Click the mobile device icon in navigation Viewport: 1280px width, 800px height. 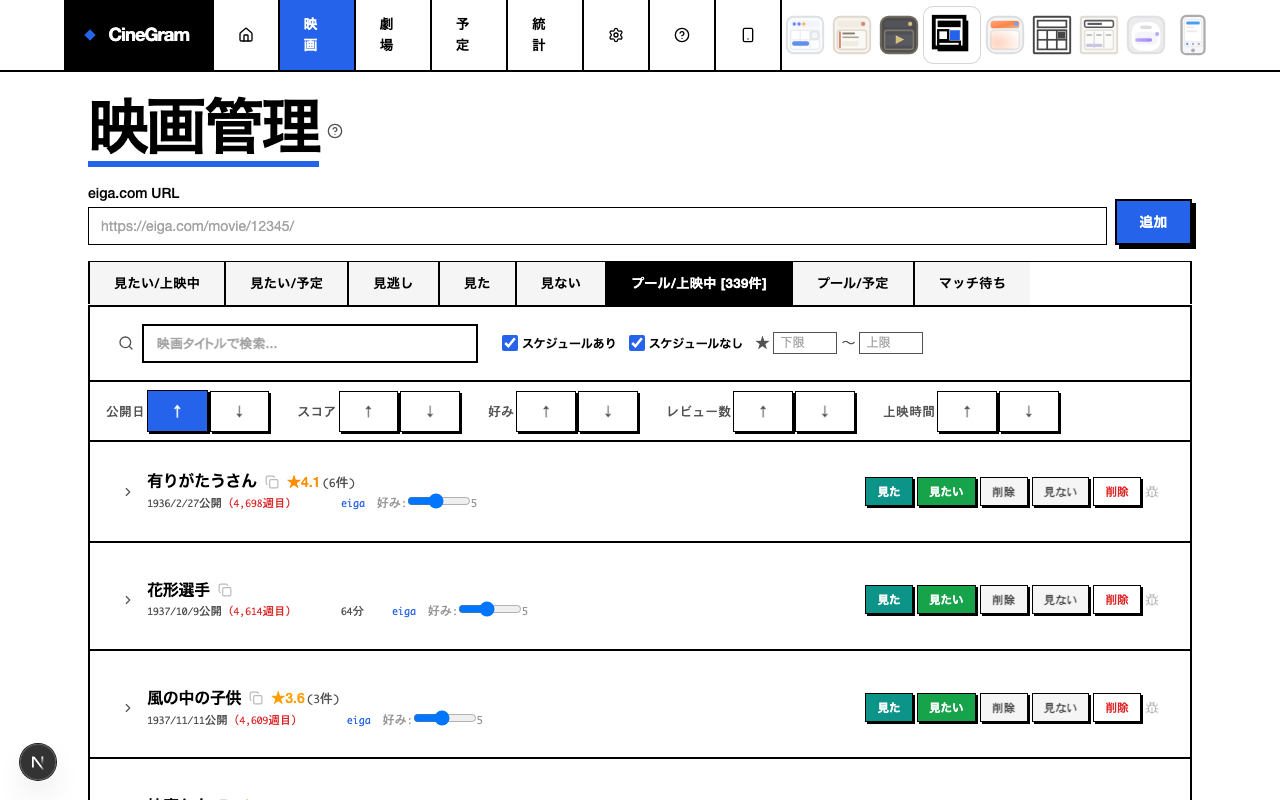pyautogui.click(x=748, y=35)
